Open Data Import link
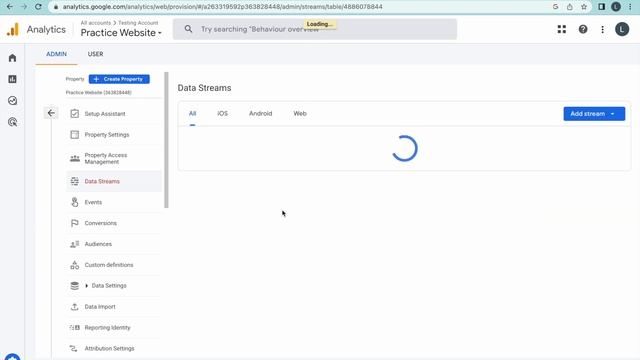Screen dimensions: 640x360 pos(100,307)
